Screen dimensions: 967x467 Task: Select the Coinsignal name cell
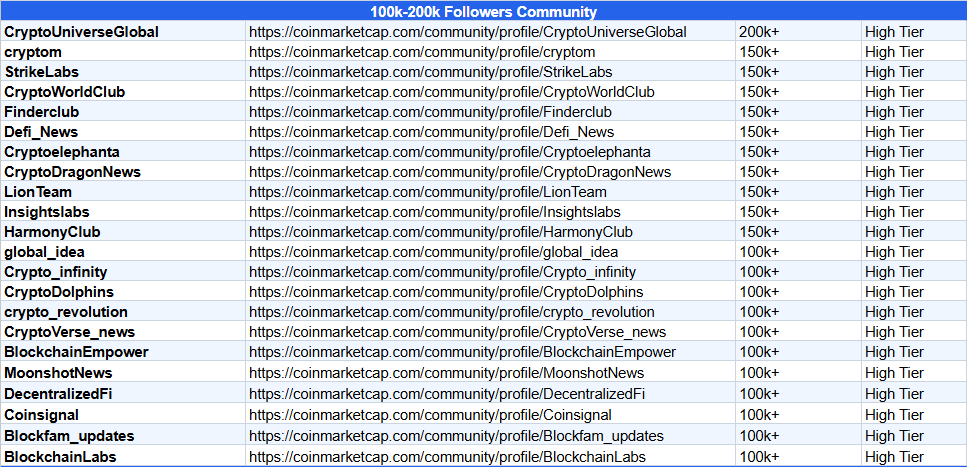pos(123,414)
